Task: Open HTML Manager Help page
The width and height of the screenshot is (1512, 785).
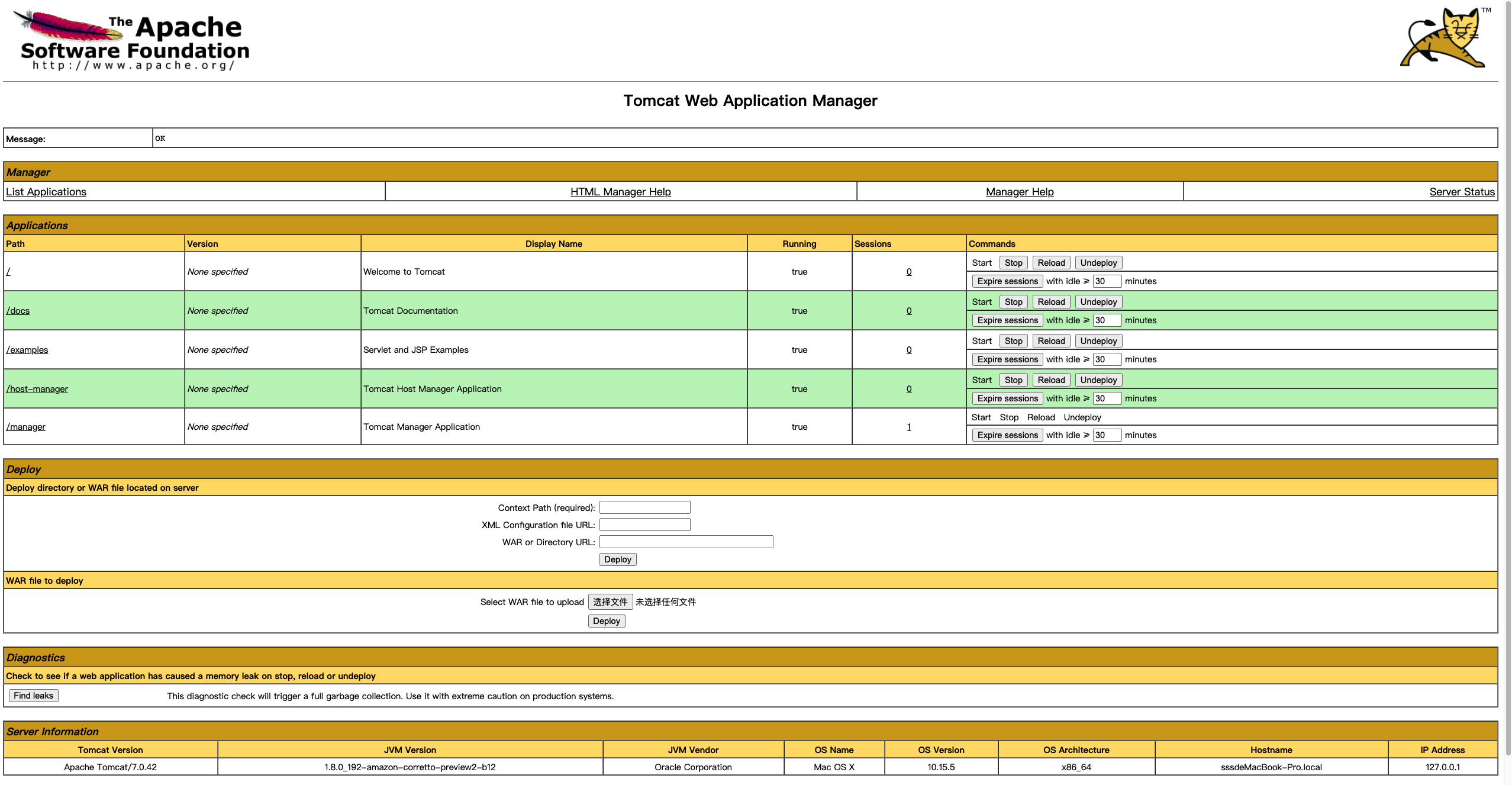Action: coord(620,192)
